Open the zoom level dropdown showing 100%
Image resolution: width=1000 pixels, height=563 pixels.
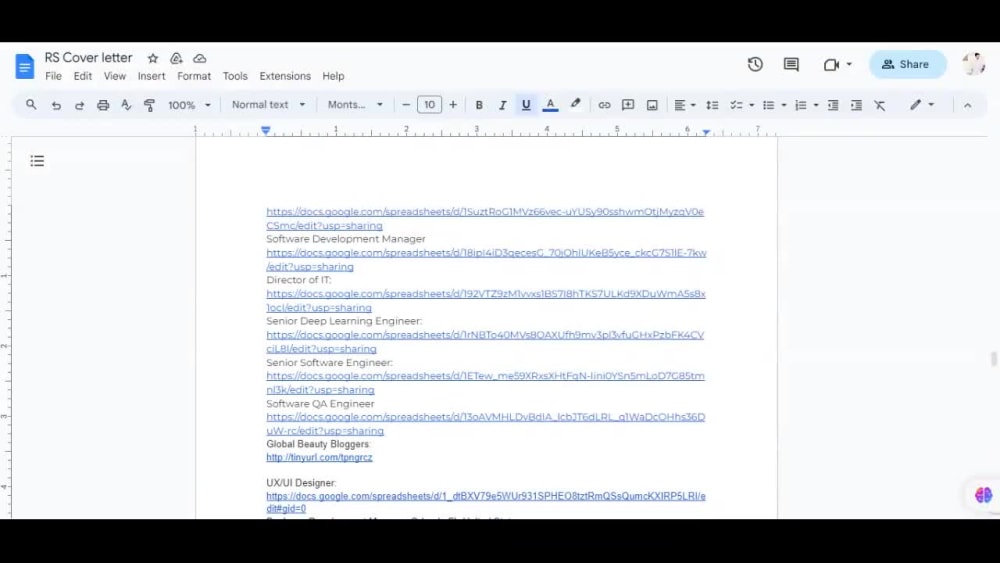click(189, 105)
